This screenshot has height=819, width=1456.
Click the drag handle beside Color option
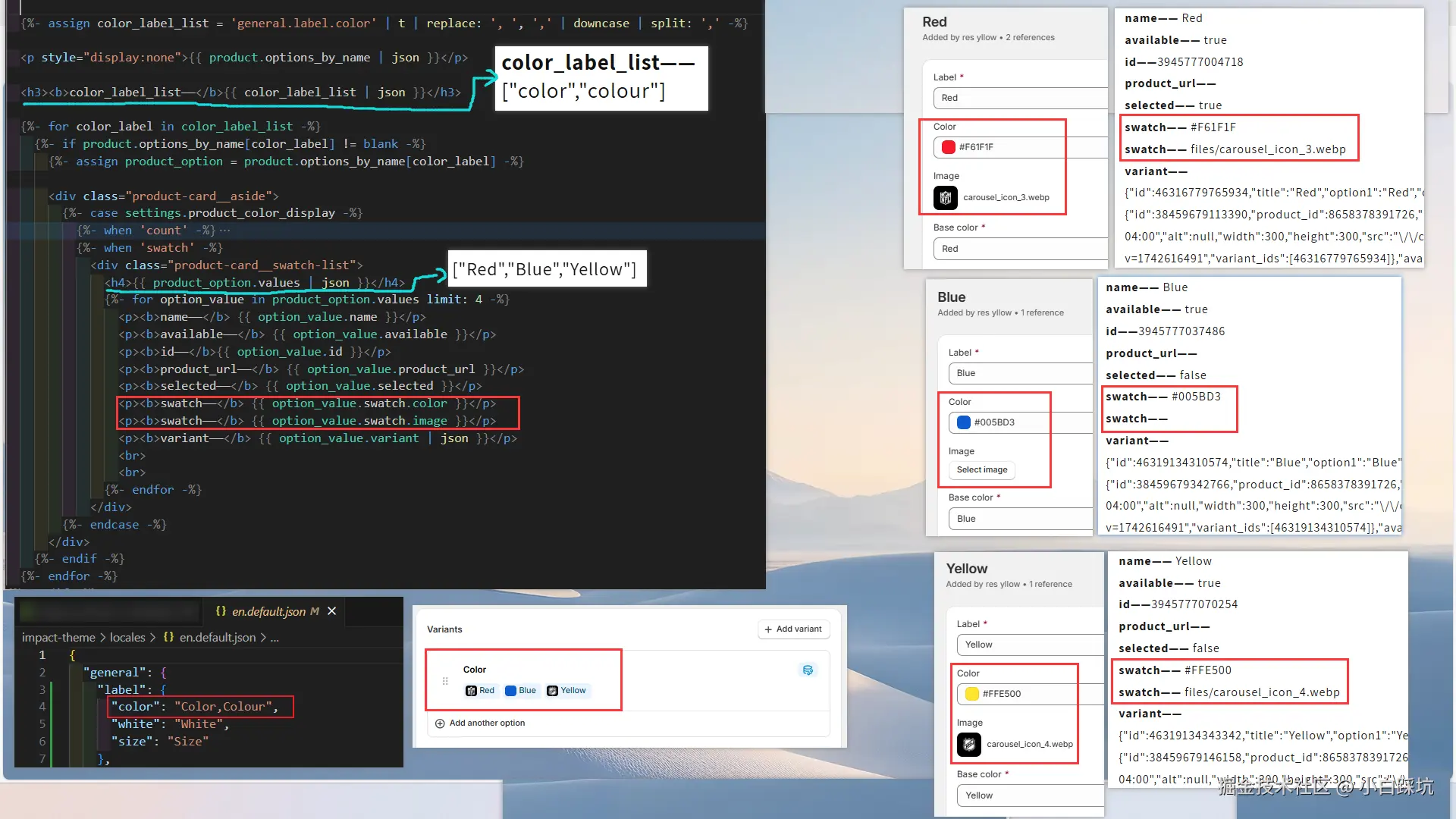(445, 681)
